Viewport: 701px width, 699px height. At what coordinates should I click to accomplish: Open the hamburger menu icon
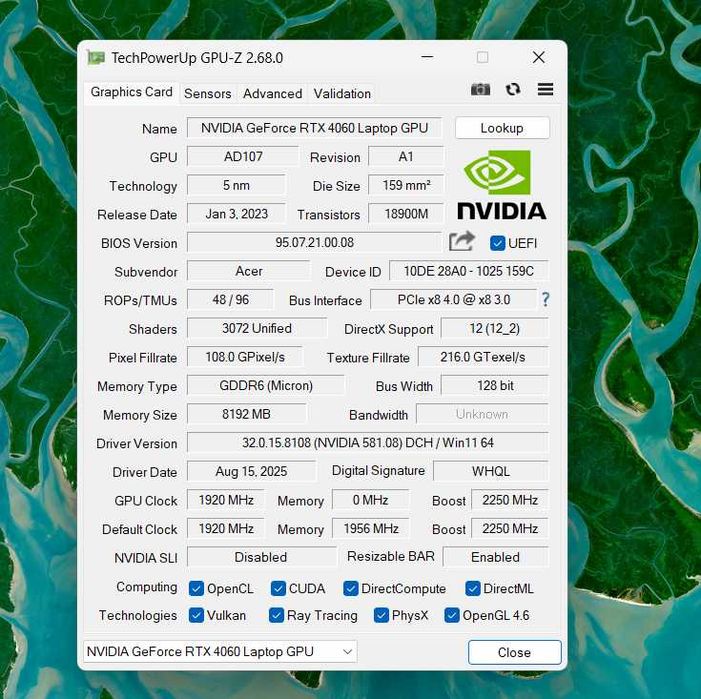545,89
